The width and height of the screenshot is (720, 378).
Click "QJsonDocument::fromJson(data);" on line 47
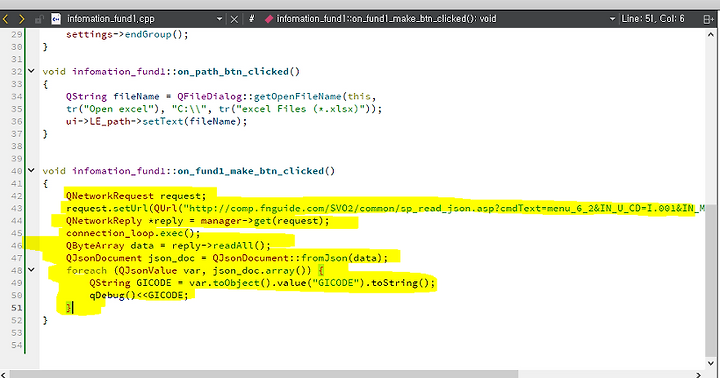pyautogui.click(x=300, y=258)
